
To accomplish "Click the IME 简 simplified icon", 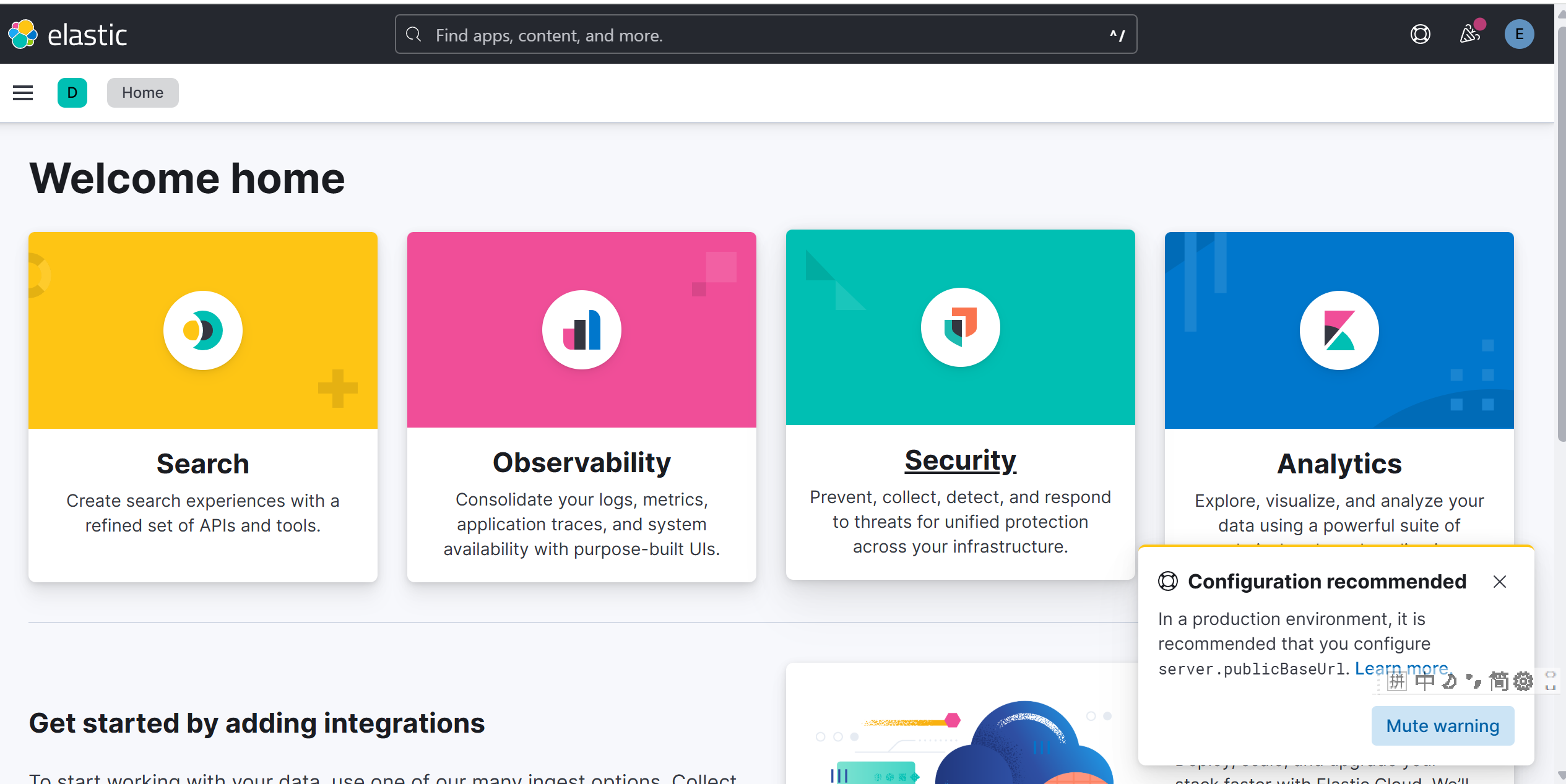I will pos(1499,681).
